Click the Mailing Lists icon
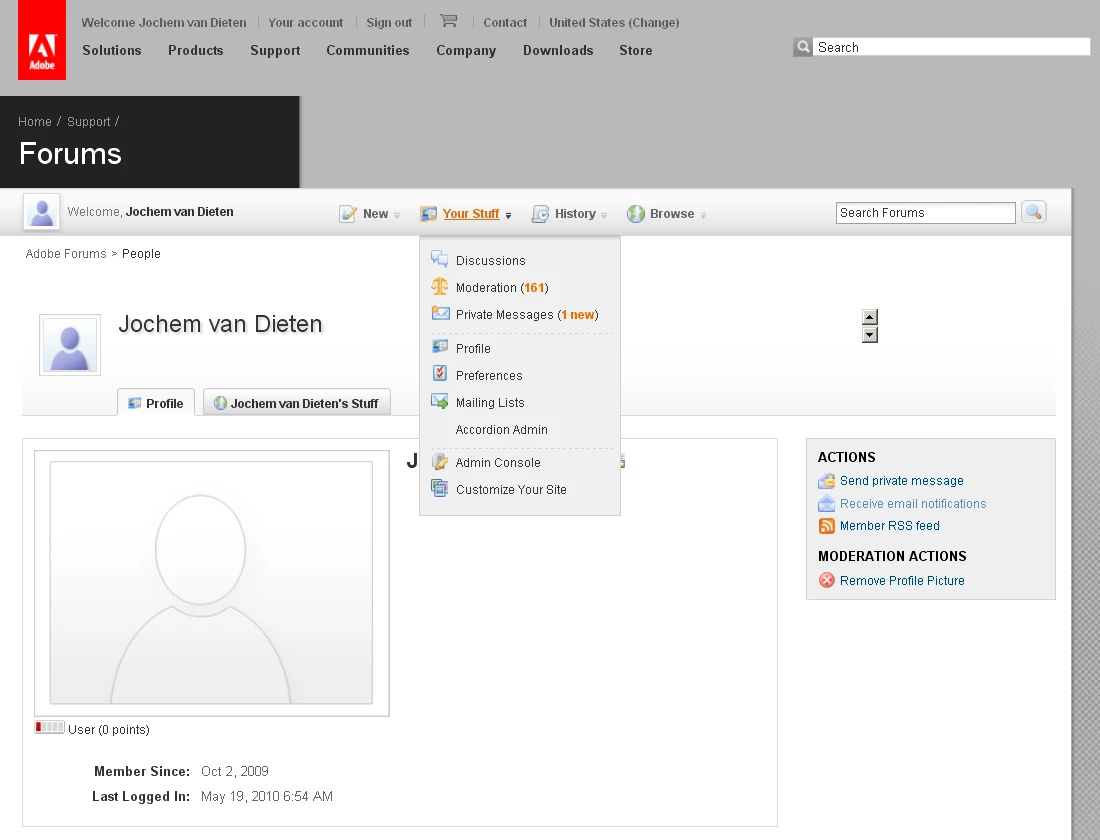 439,401
